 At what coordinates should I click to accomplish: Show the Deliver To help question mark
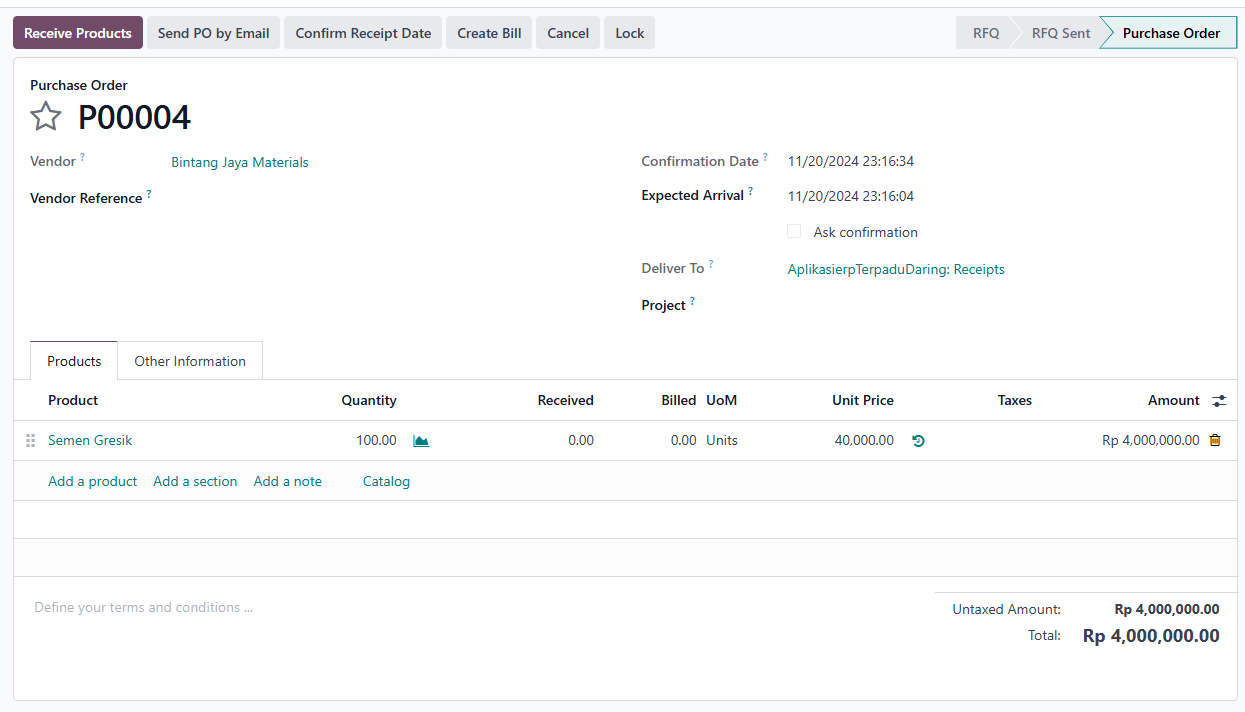[711, 264]
